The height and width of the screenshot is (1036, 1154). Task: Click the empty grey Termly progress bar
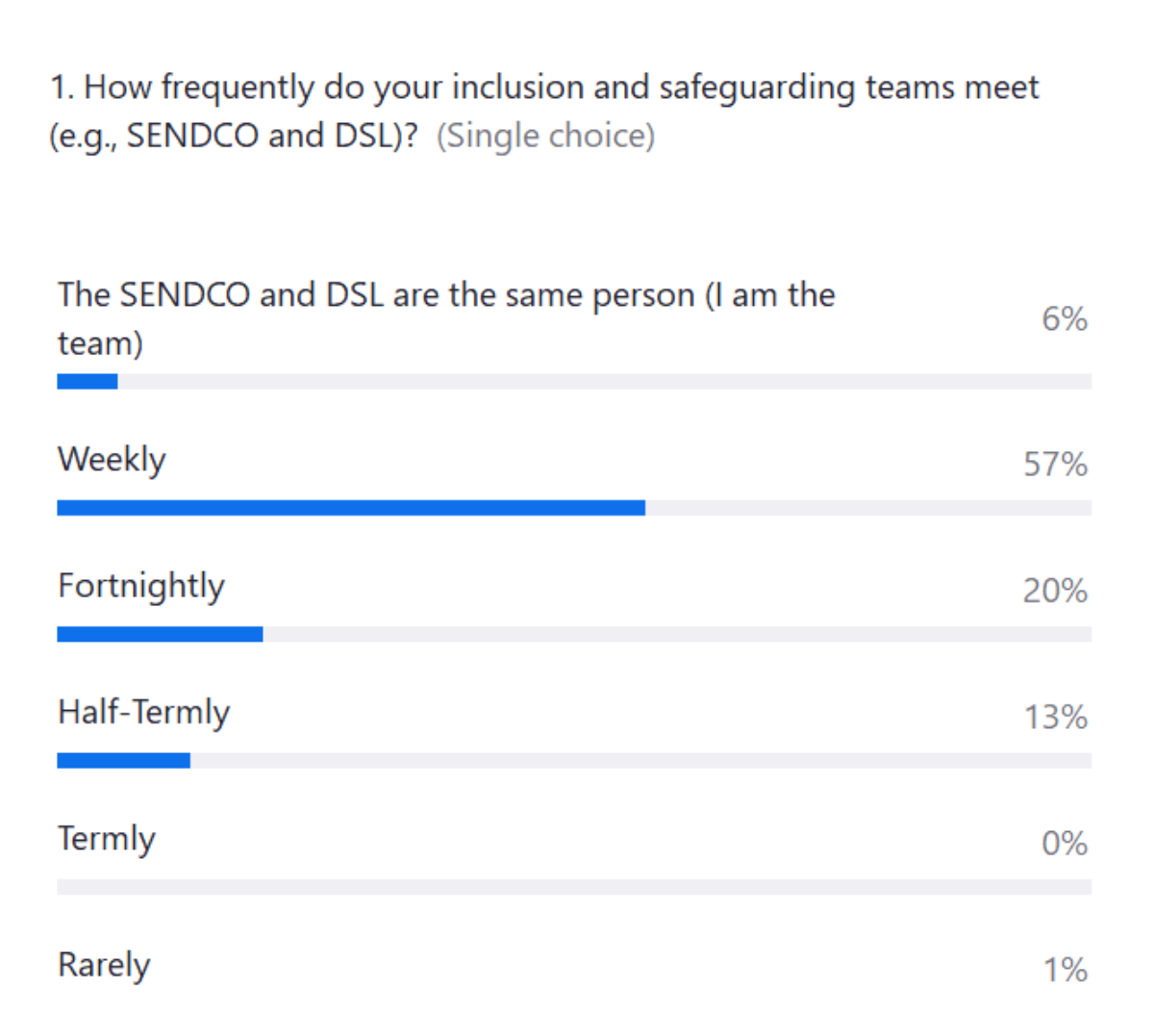(x=574, y=887)
